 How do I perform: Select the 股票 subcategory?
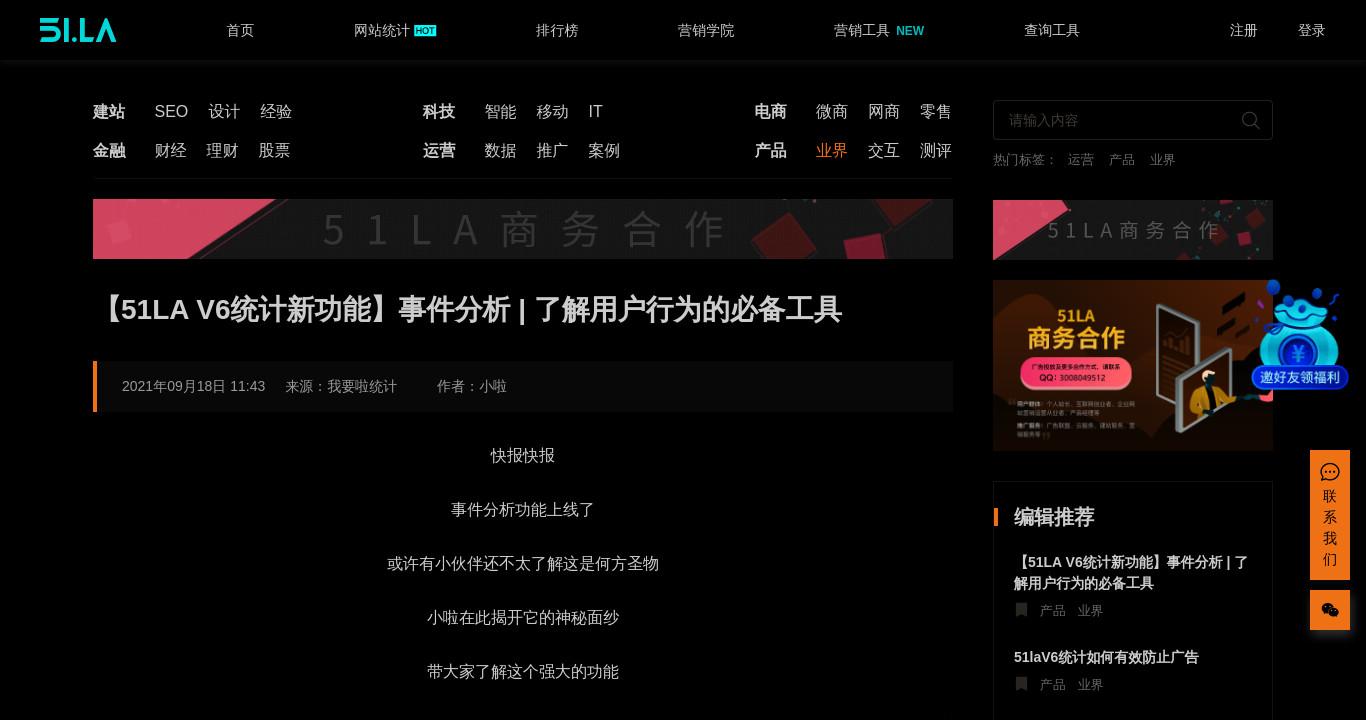point(274,151)
